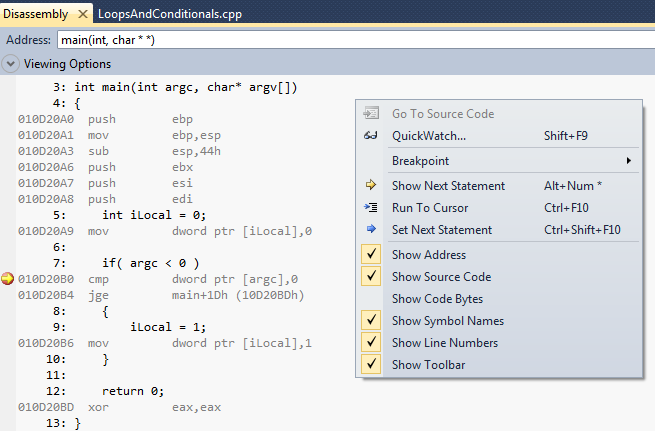655x431 pixels.
Task: Click the Viewing Options label
Action: pos(67,64)
